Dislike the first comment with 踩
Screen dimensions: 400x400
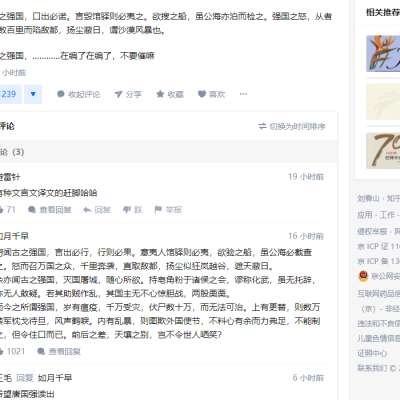pyautogui.click(x=133, y=210)
